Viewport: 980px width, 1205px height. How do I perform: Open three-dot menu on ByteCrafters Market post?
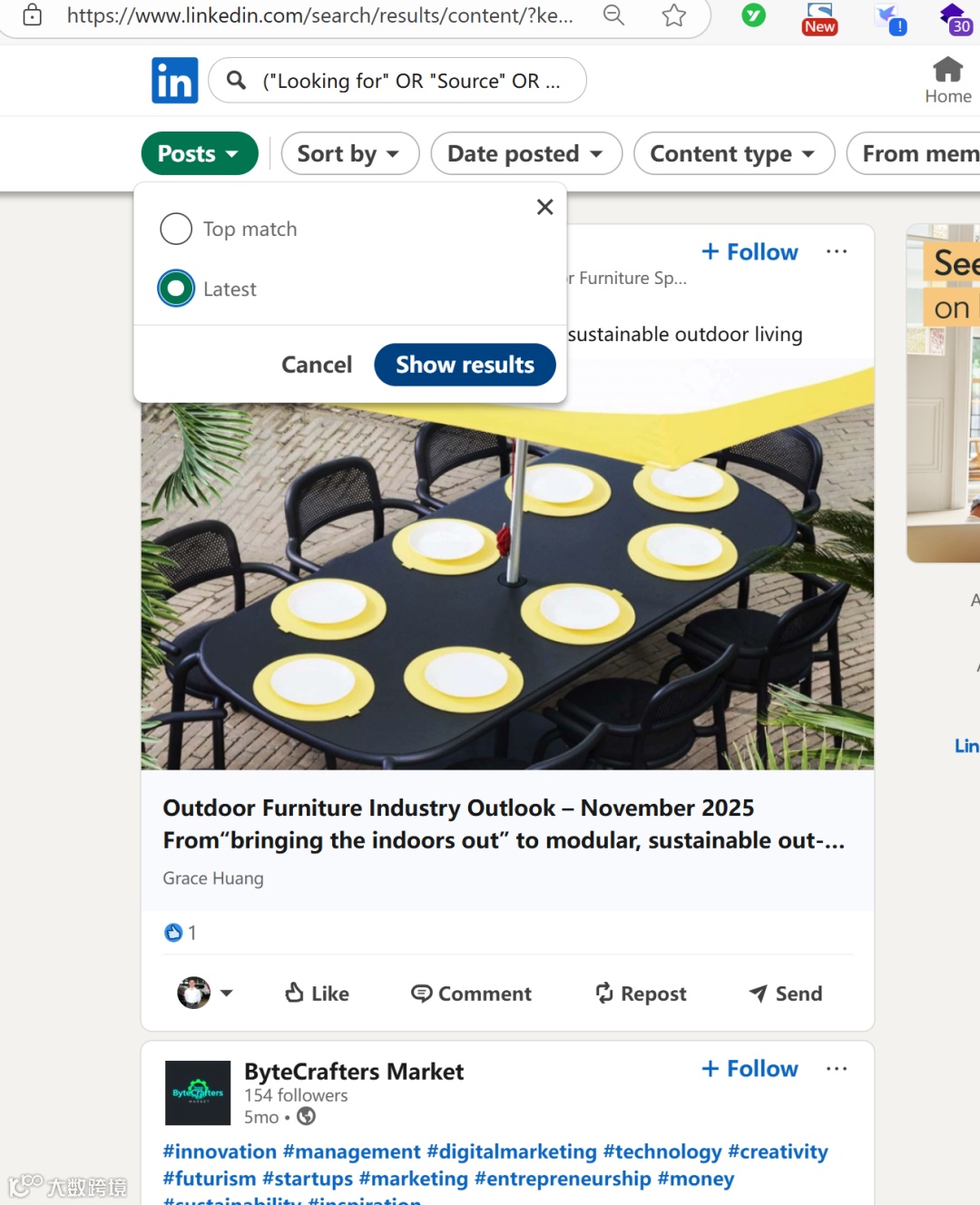tap(837, 1069)
